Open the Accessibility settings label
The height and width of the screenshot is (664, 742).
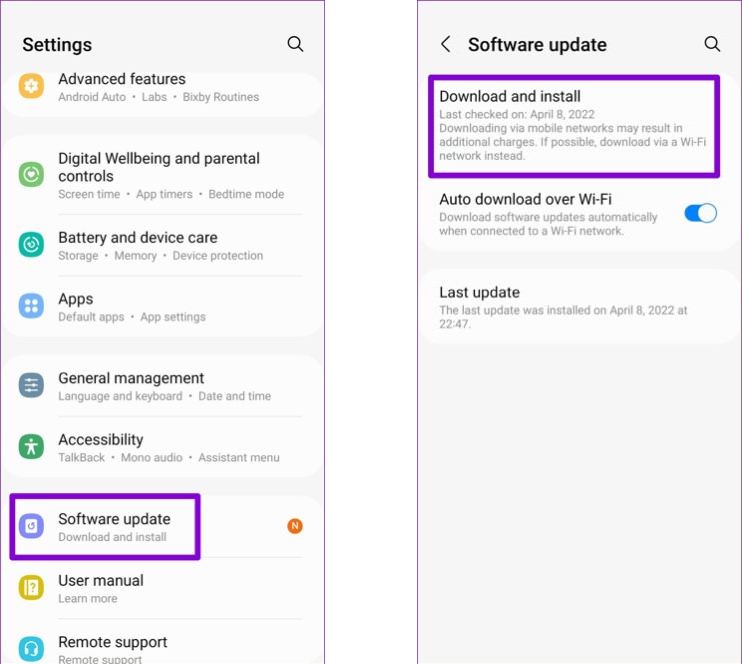[101, 440]
